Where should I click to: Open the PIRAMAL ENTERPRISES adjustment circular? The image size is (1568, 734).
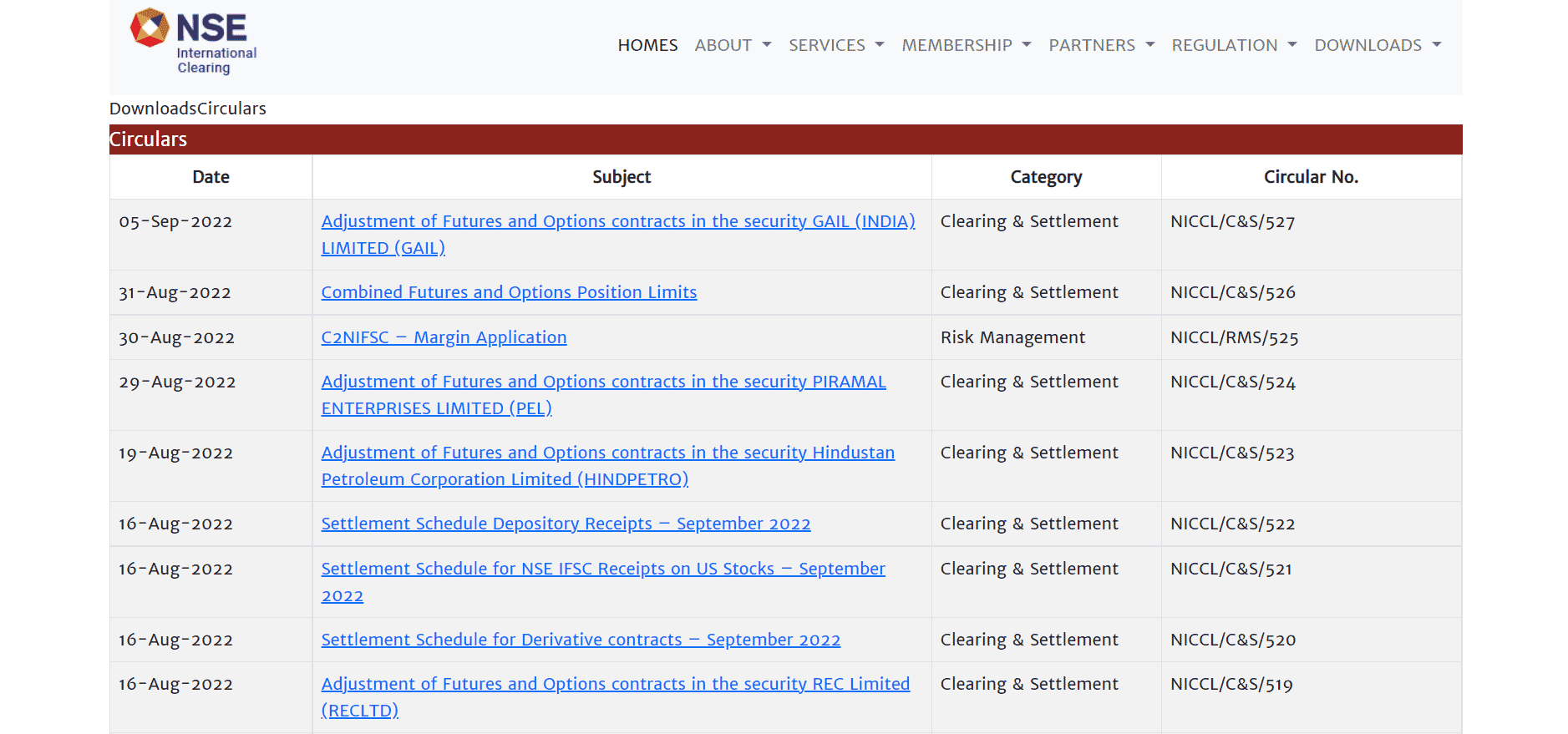603,395
